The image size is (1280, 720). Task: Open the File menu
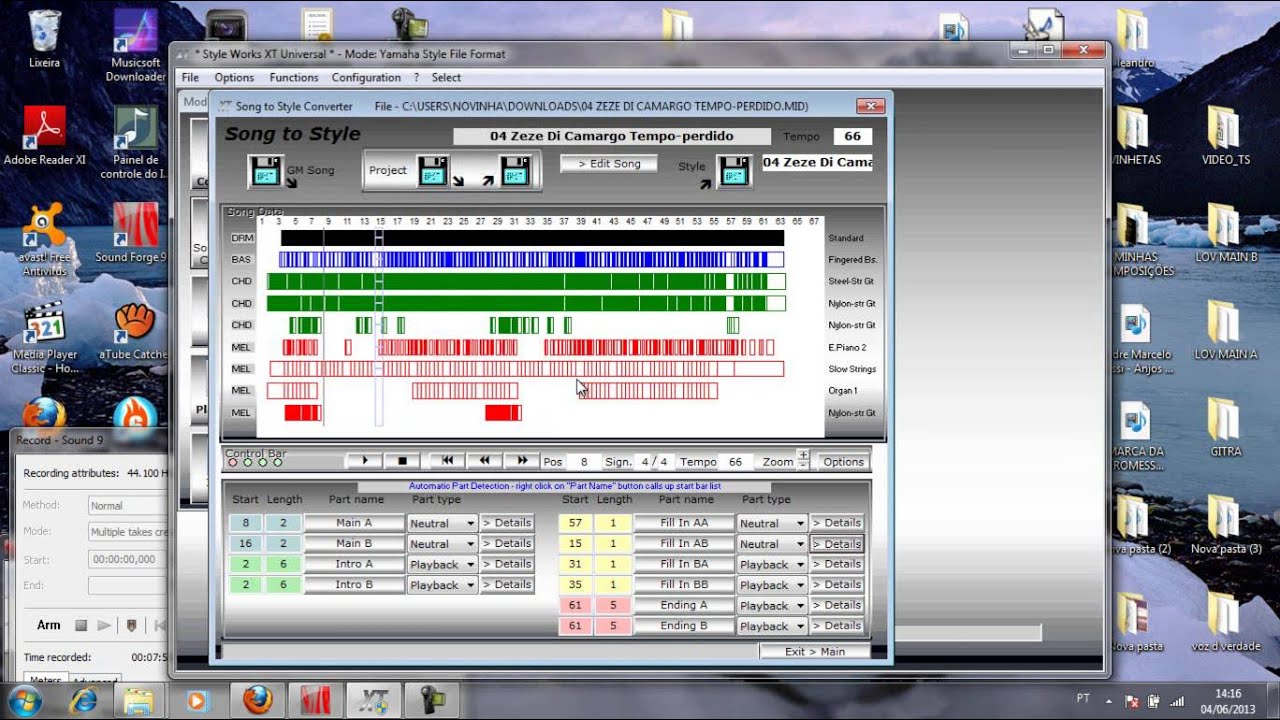190,77
